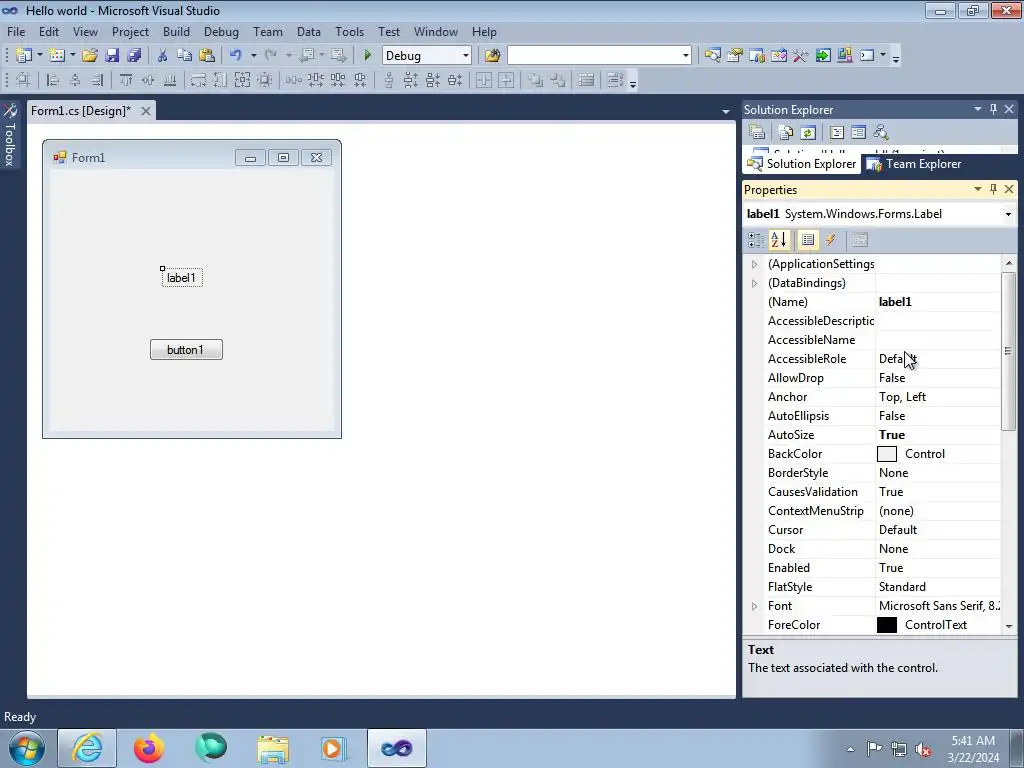Open the Project menu
The height and width of the screenshot is (768, 1024).
130,31
